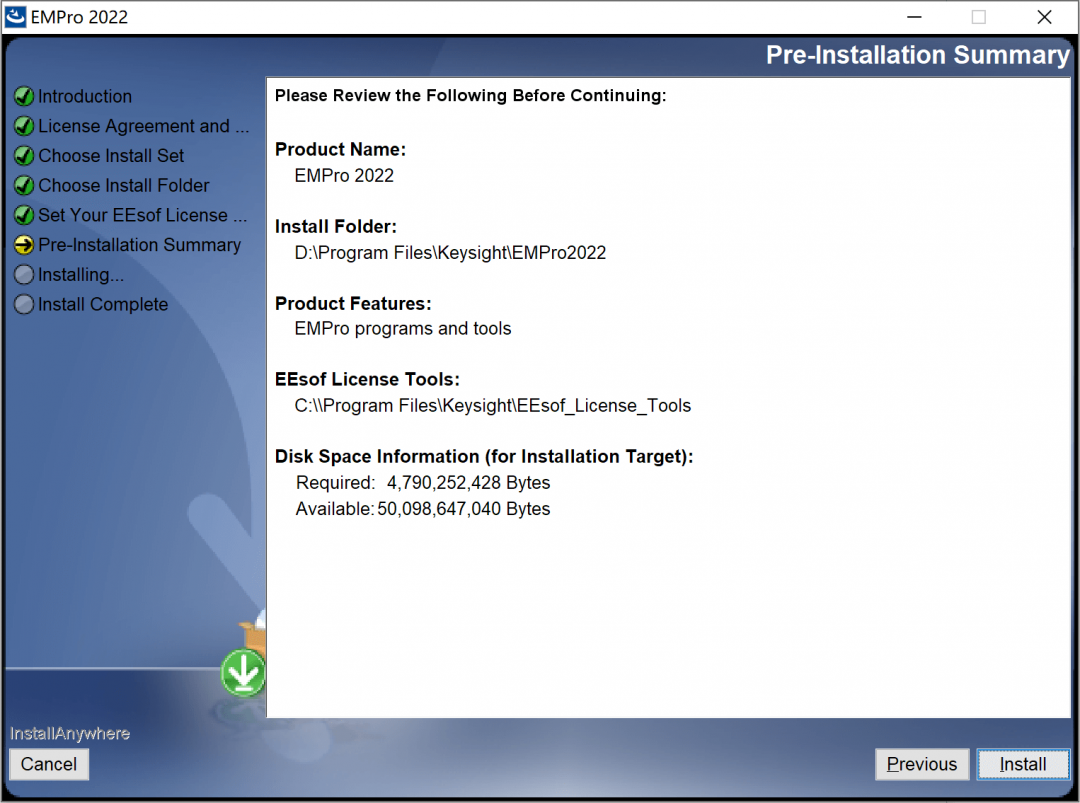The height and width of the screenshot is (803, 1080).
Task: Click the gray circle icon next to Installing
Action: [x=24, y=275]
